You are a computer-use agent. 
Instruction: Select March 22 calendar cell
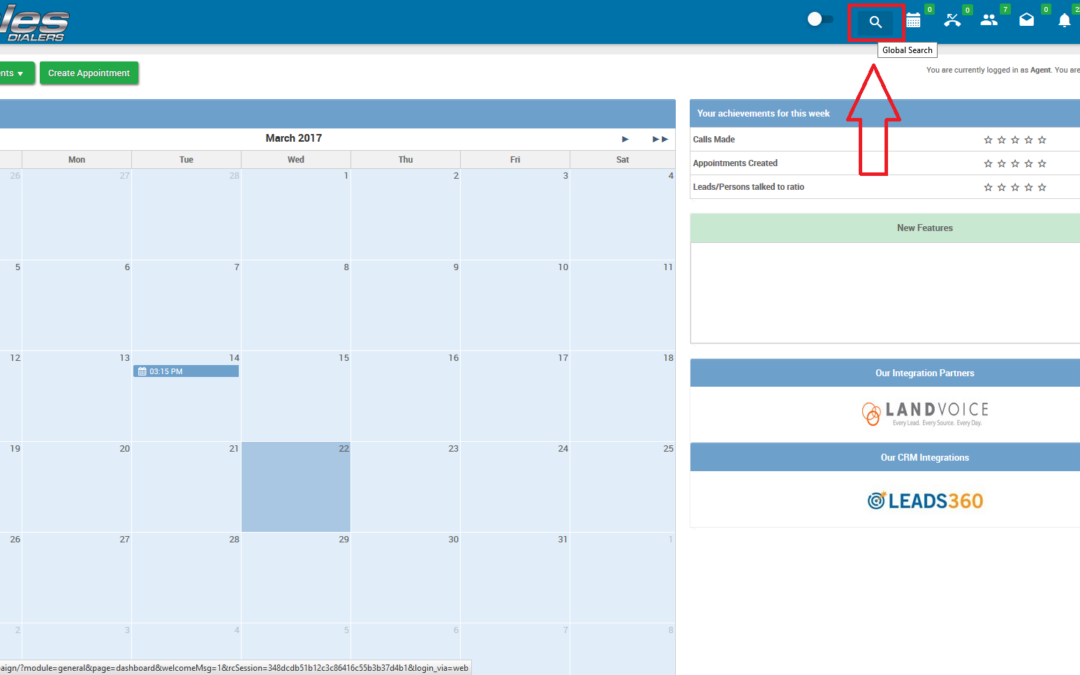[295, 487]
